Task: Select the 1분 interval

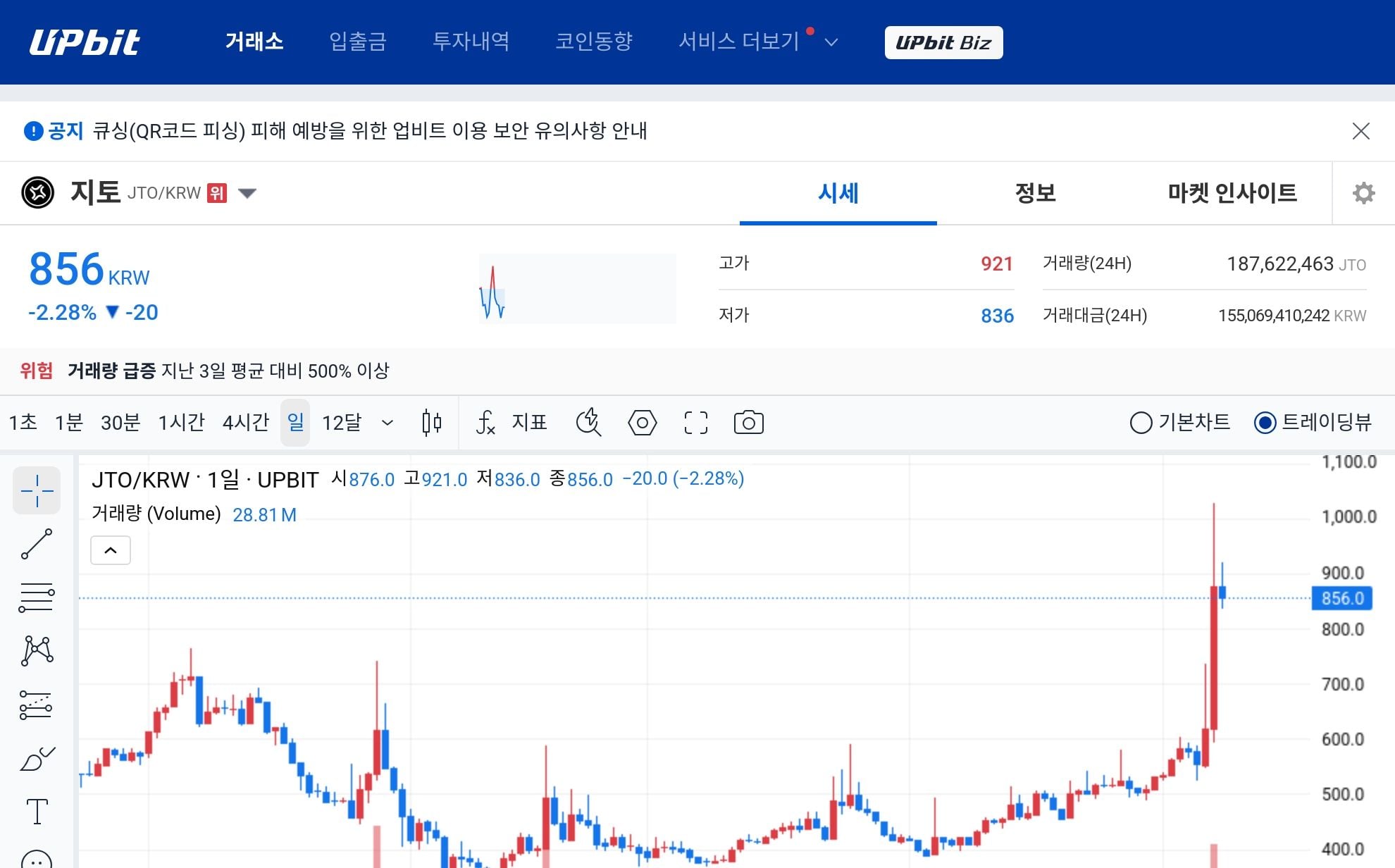Action: point(69,422)
